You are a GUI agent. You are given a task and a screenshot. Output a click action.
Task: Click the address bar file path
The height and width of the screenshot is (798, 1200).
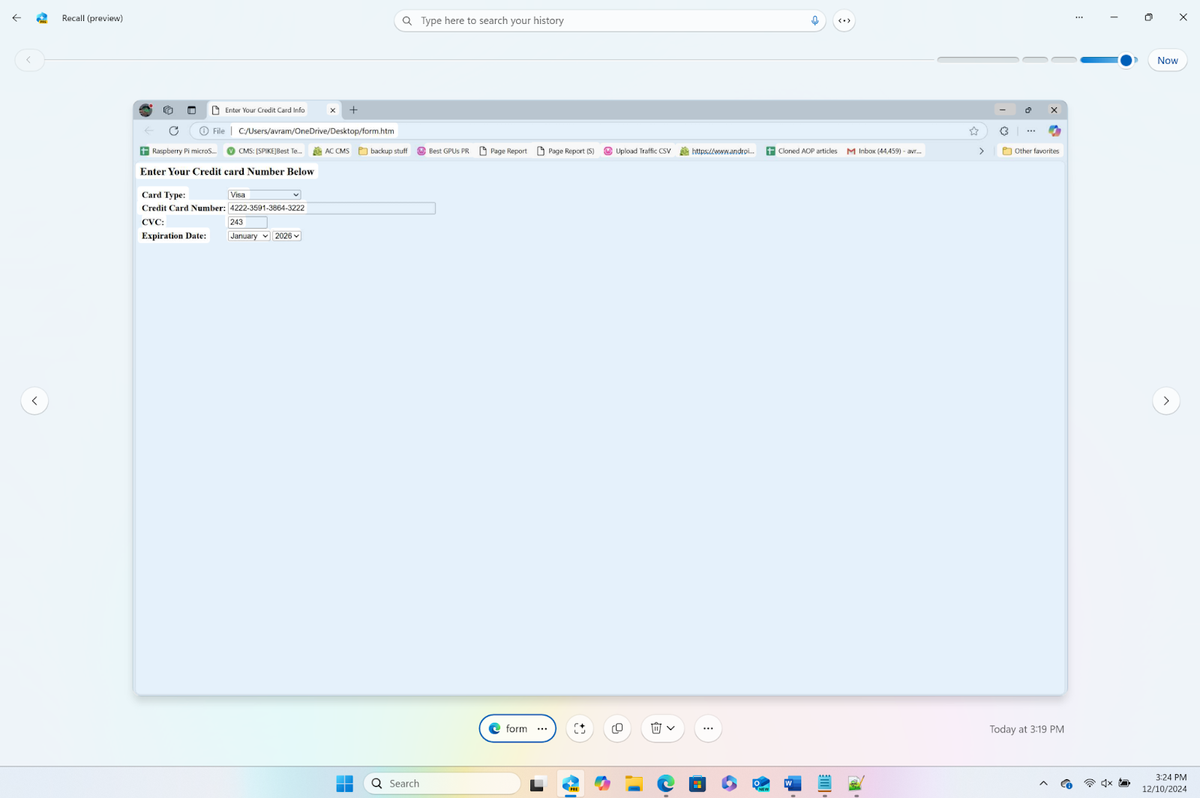click(317, 131)
